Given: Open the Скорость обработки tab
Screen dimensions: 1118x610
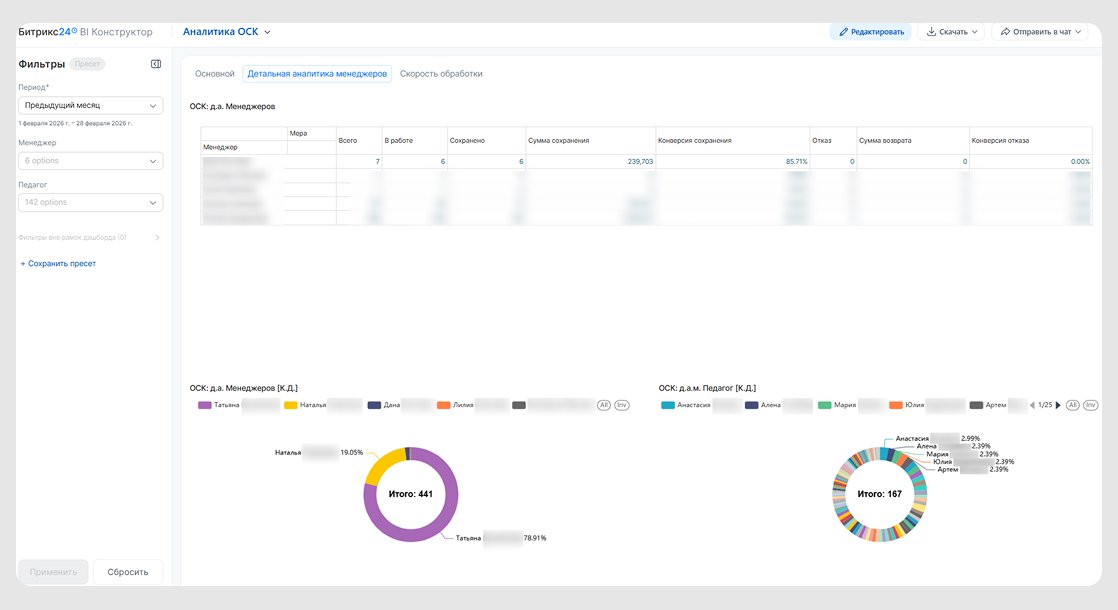Looking at the screenshot, I should (x=441, y=74).
